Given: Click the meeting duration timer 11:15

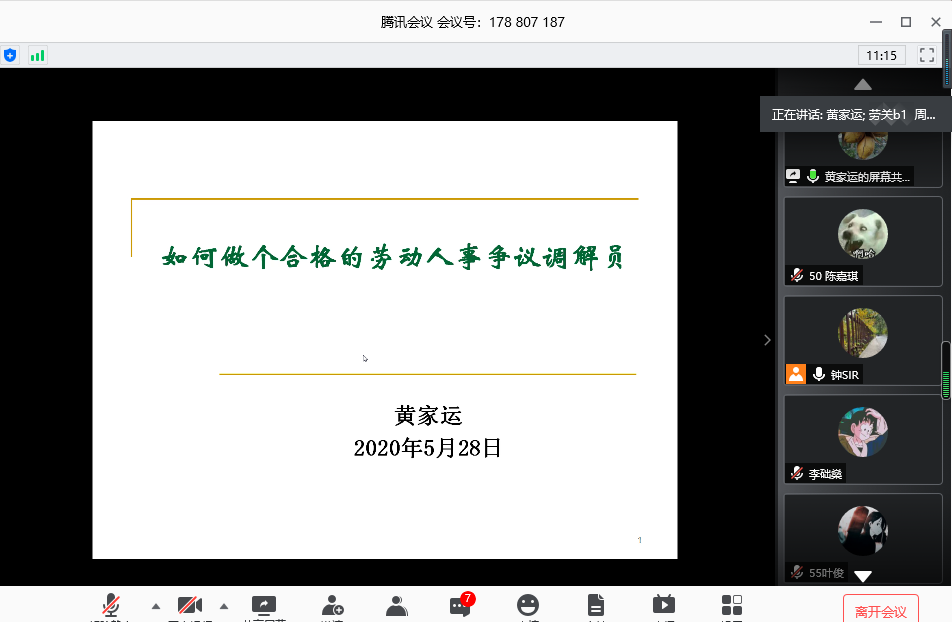Looking at the screenshot, I should (x=881, y=55).
